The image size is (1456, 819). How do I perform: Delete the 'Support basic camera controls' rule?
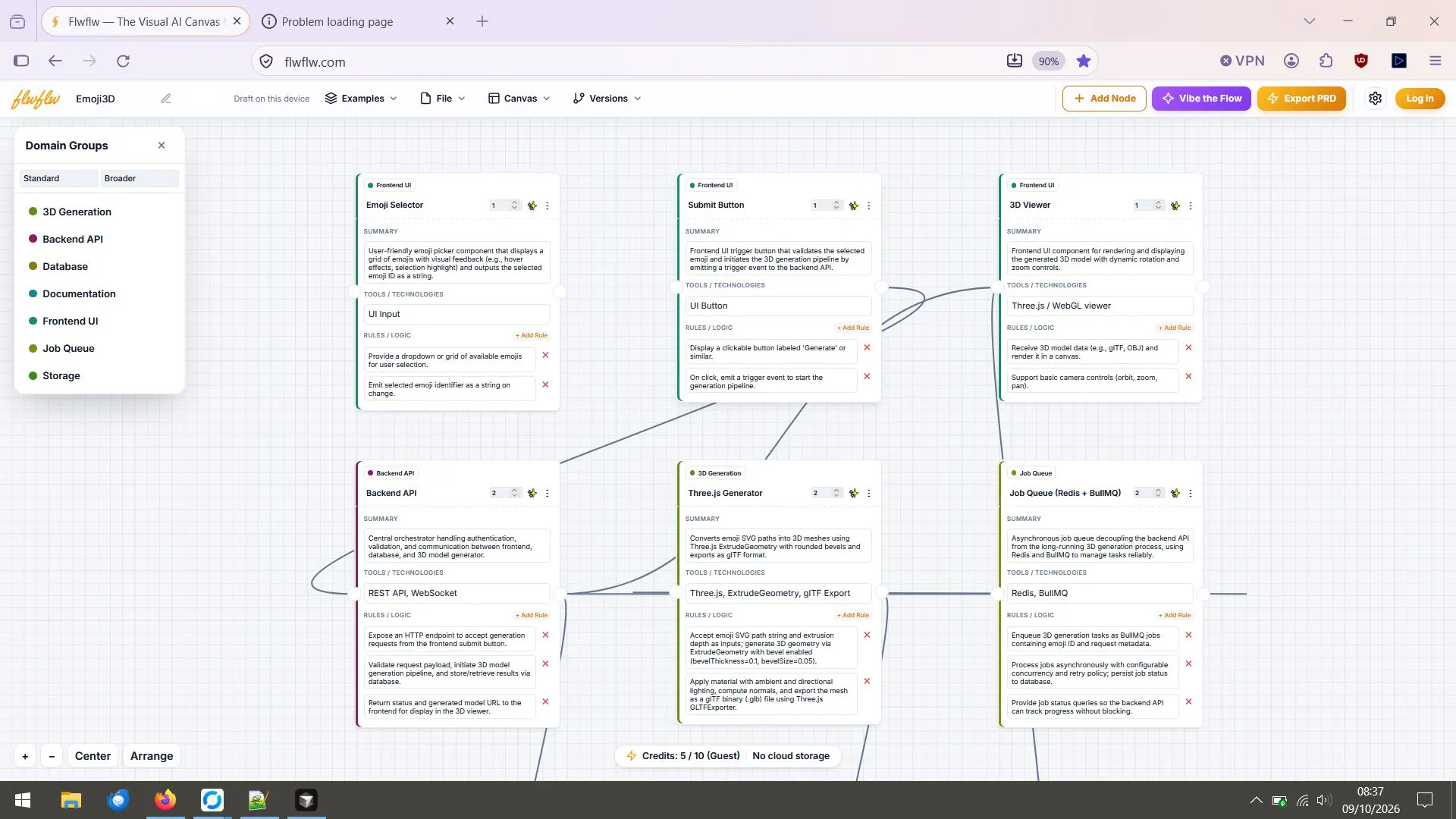pos(1188,376)
